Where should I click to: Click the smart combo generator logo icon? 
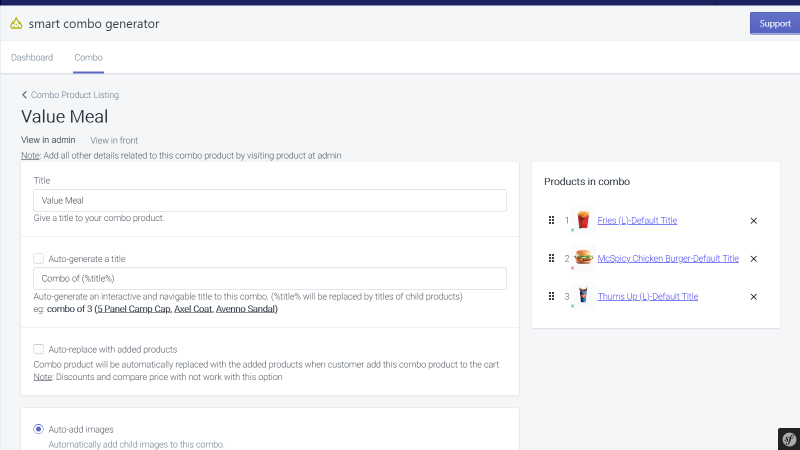[x=16, y=23]
